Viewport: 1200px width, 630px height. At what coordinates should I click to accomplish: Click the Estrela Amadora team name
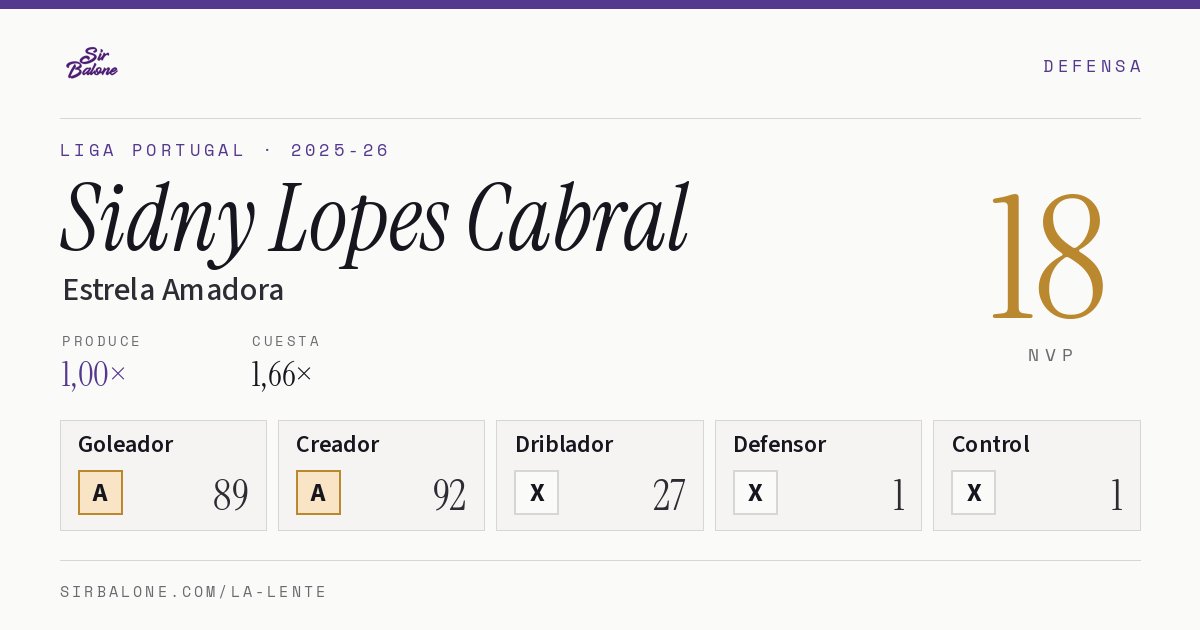click(173, 290)
